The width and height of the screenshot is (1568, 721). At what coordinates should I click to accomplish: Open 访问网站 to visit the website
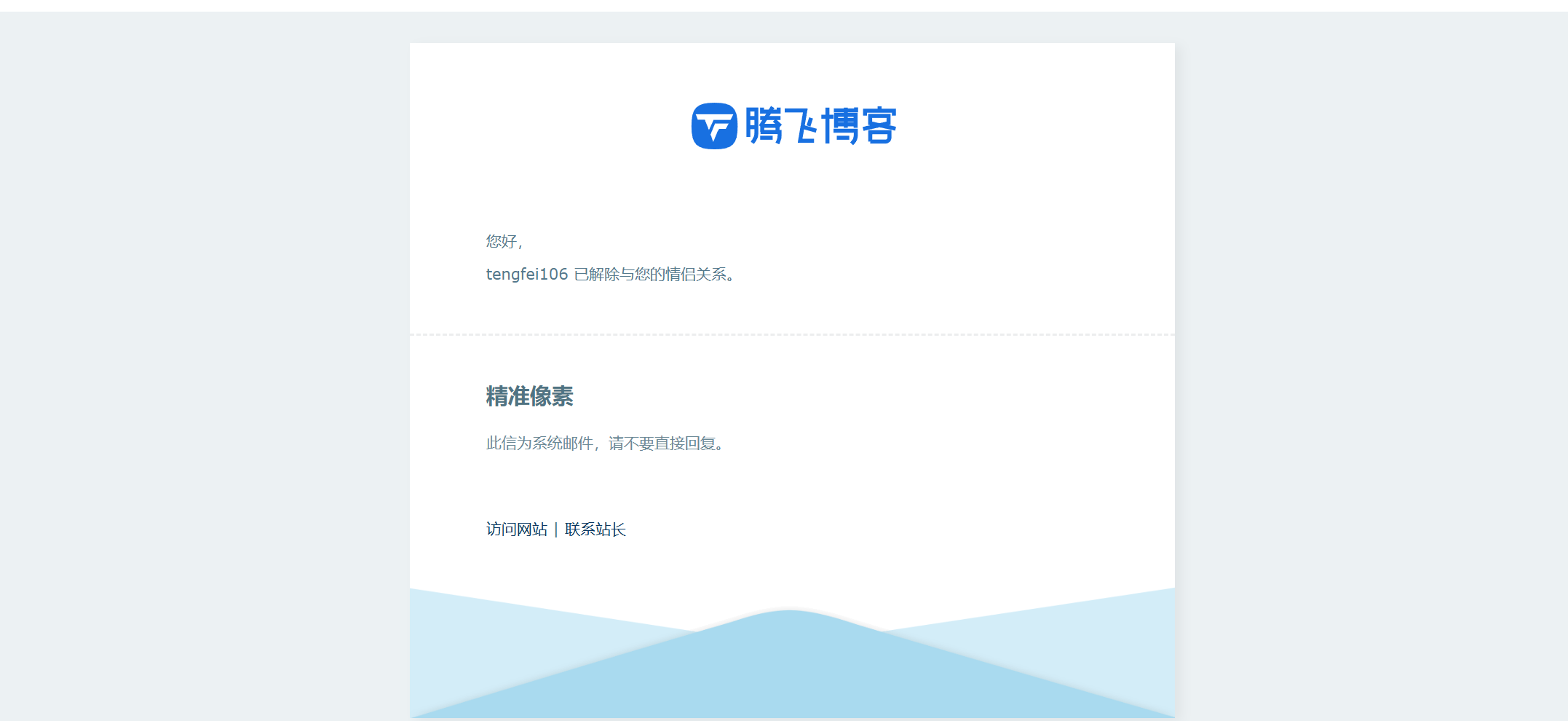coord(516,529)
